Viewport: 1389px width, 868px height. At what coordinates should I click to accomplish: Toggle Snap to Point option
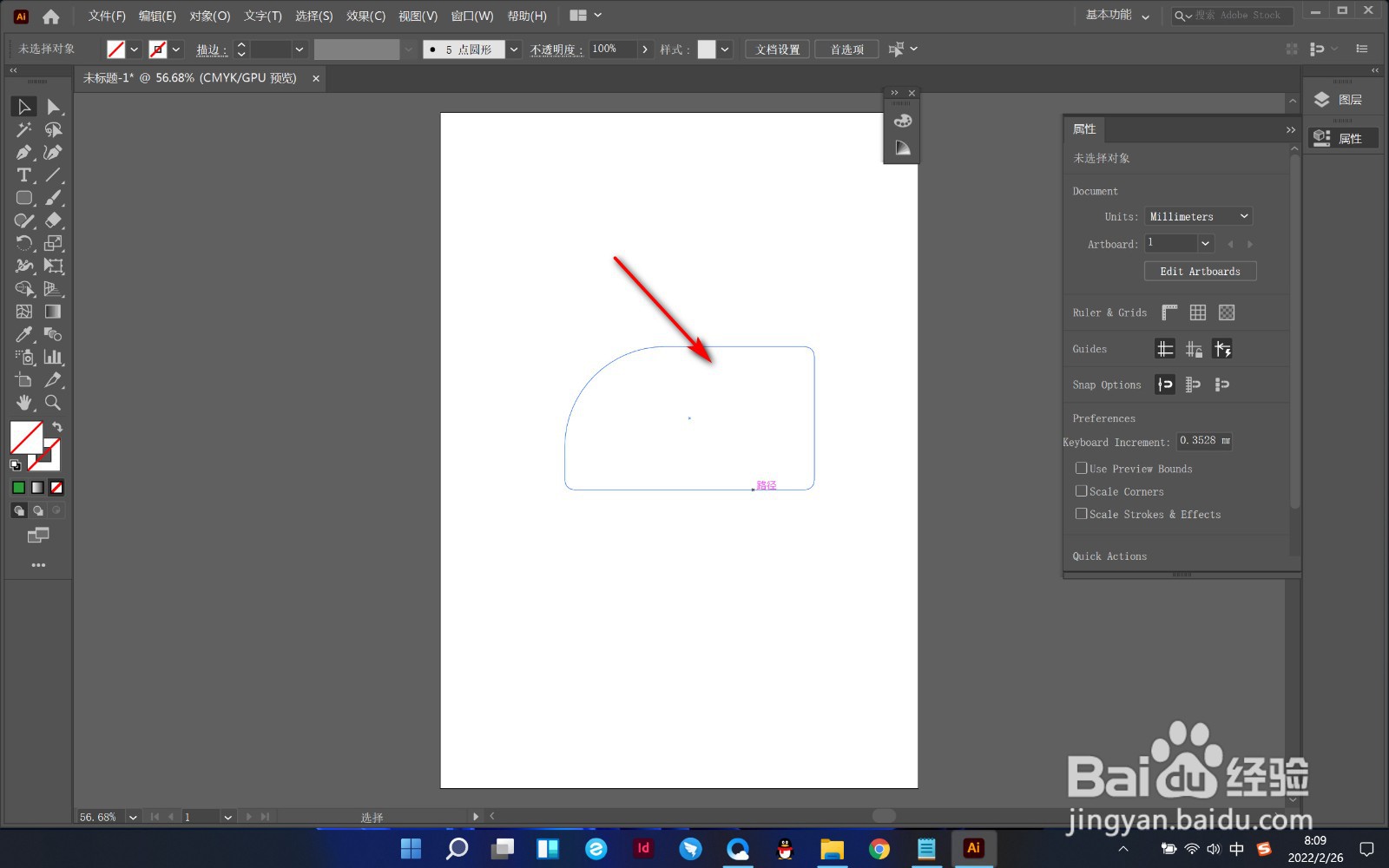[x=1165, y=385]
